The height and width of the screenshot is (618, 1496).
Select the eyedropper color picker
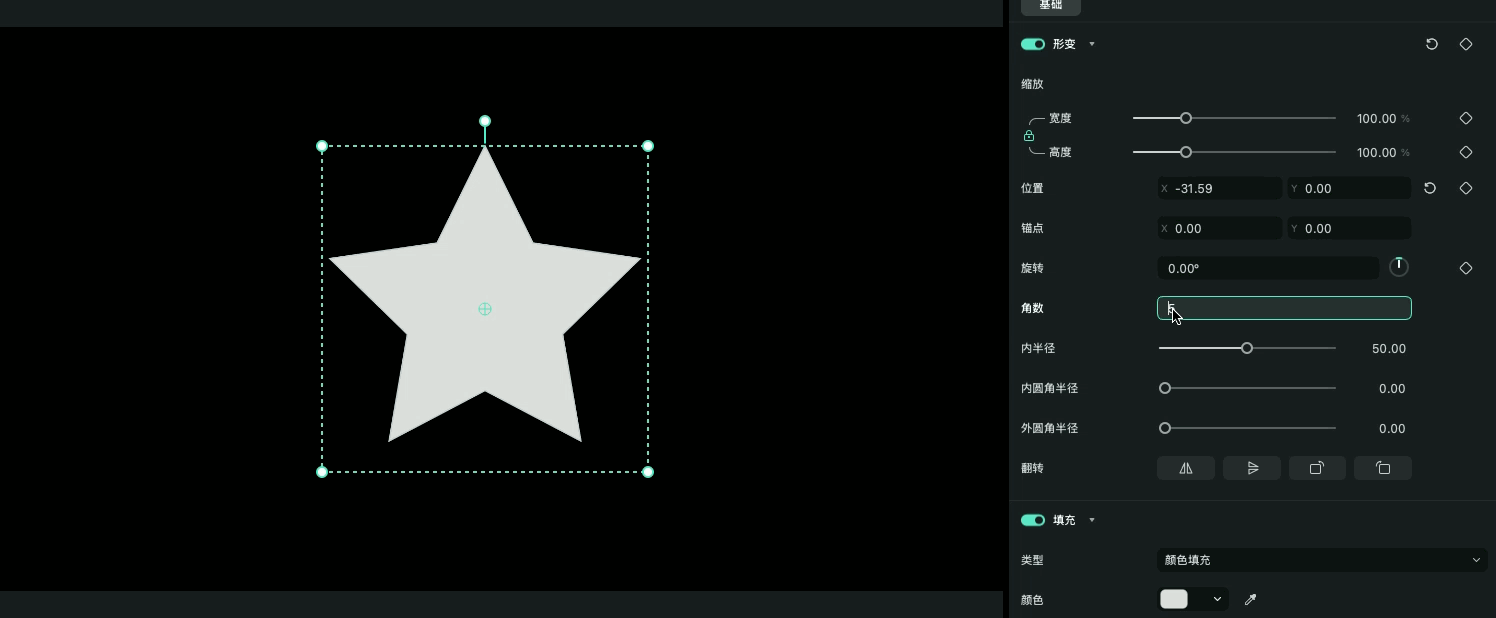click(x=1250, y=600)
